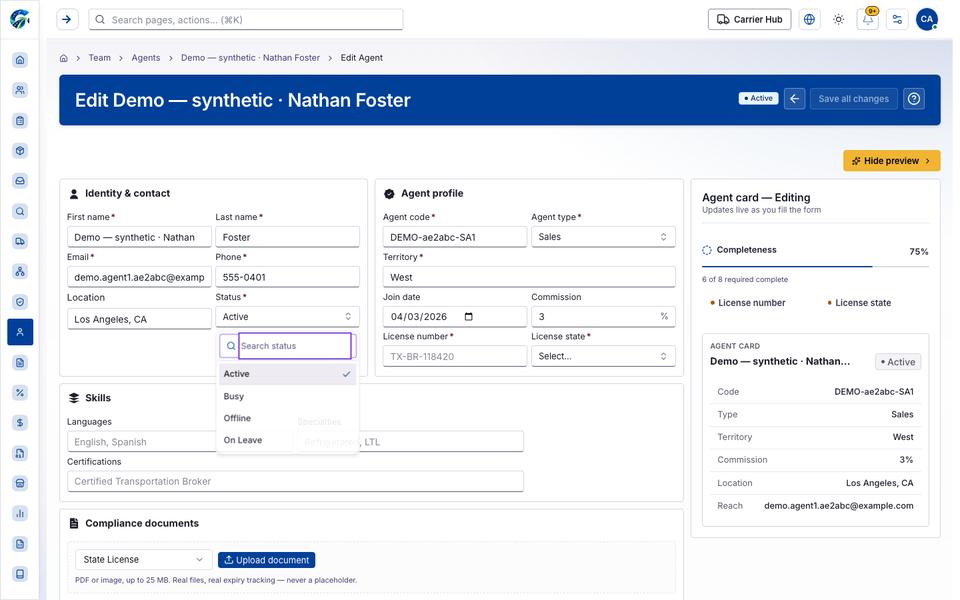This screenshot has height=600, width=960.
Task: Select the Active status option
Action: coord(287,374)
